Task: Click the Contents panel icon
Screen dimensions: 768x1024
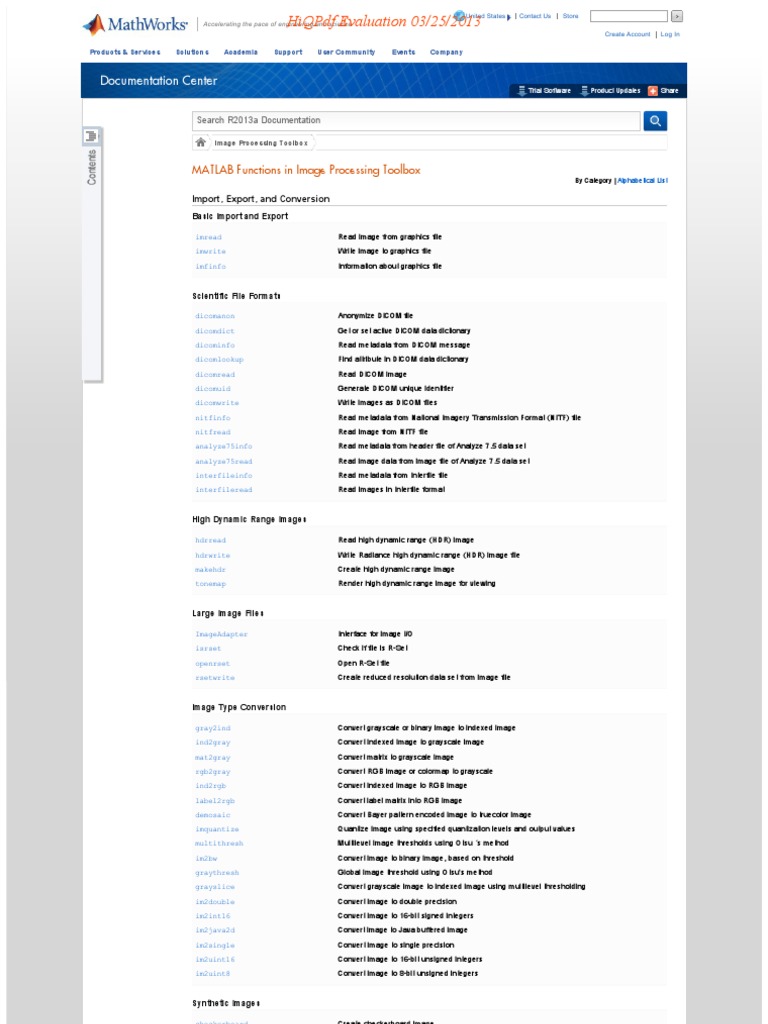Action: pyautogui.click(x=91, y=136)
